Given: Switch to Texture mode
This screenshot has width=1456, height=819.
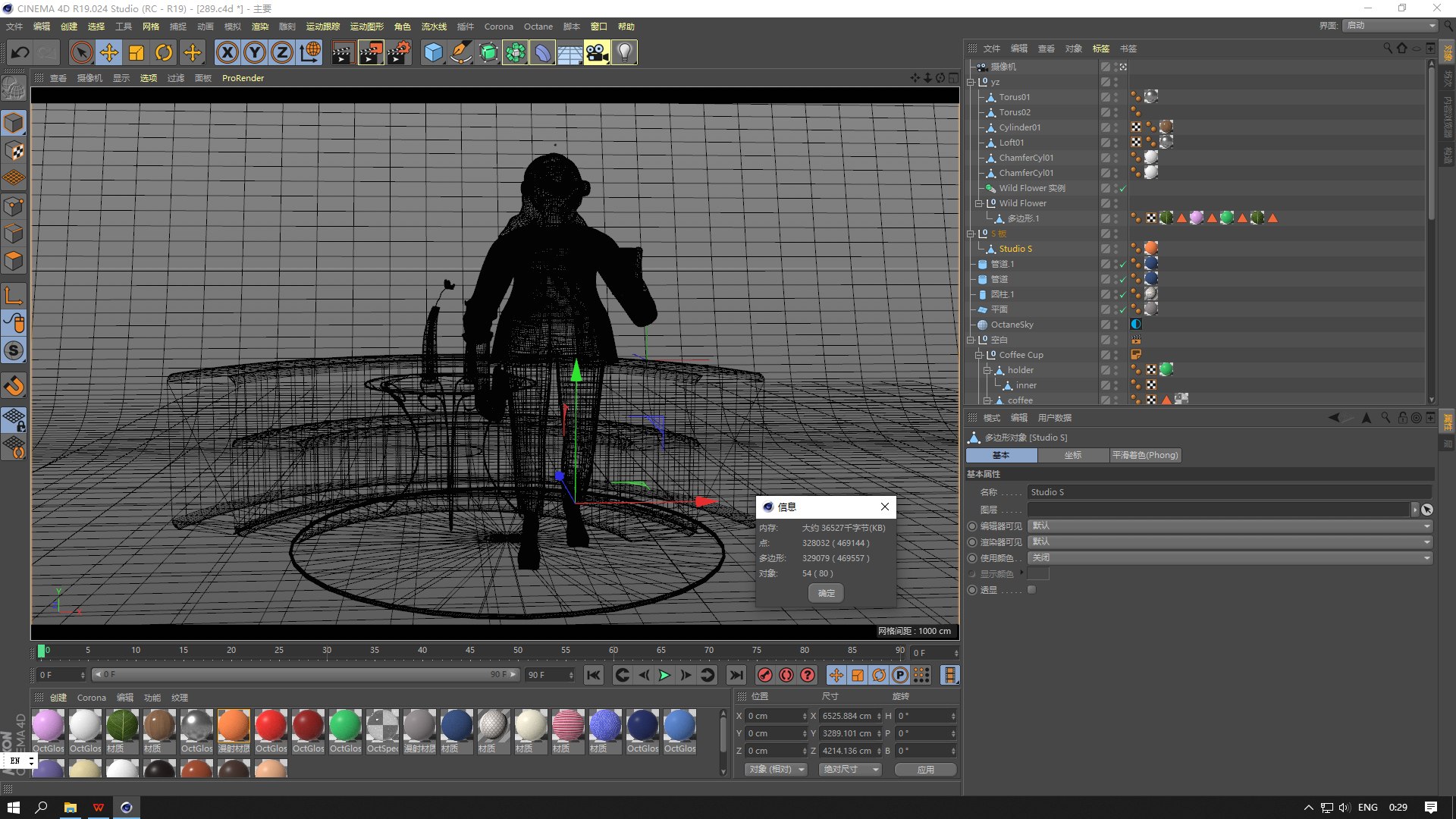Looking at the screenshot, I should [x=14, y=150].
